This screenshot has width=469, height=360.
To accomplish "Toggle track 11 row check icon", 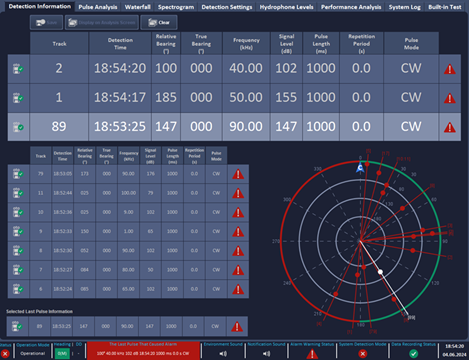I will point(18,193).
